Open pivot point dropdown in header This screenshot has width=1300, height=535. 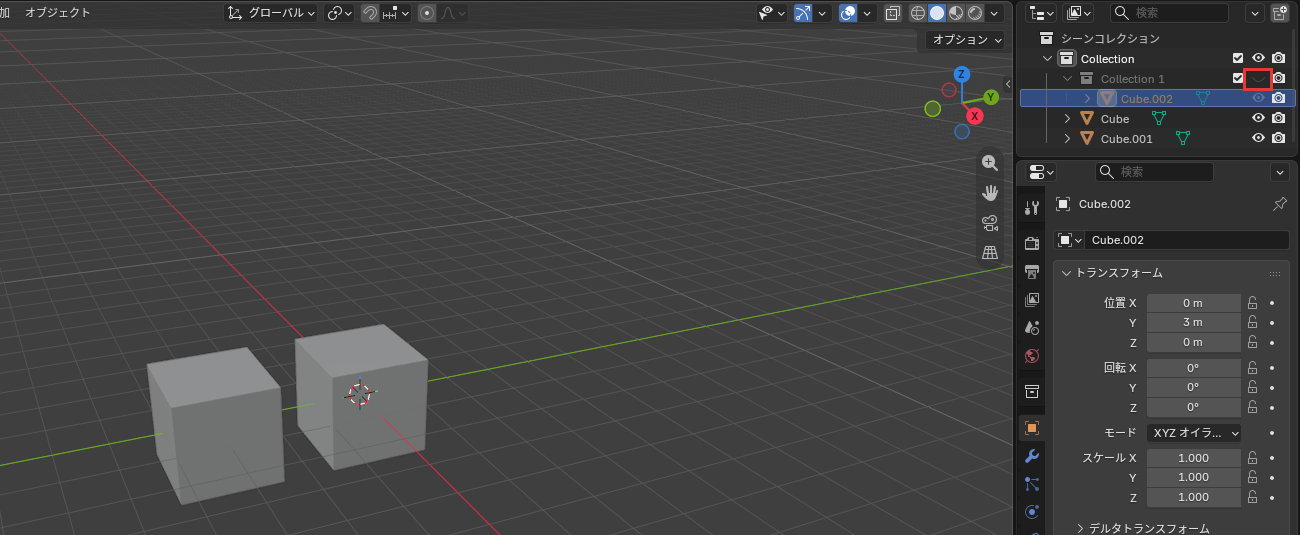point(339,13)
